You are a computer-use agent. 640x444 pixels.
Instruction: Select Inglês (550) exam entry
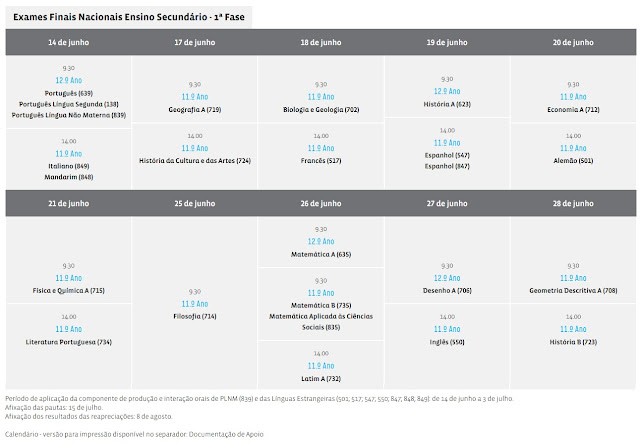(447, 341)
